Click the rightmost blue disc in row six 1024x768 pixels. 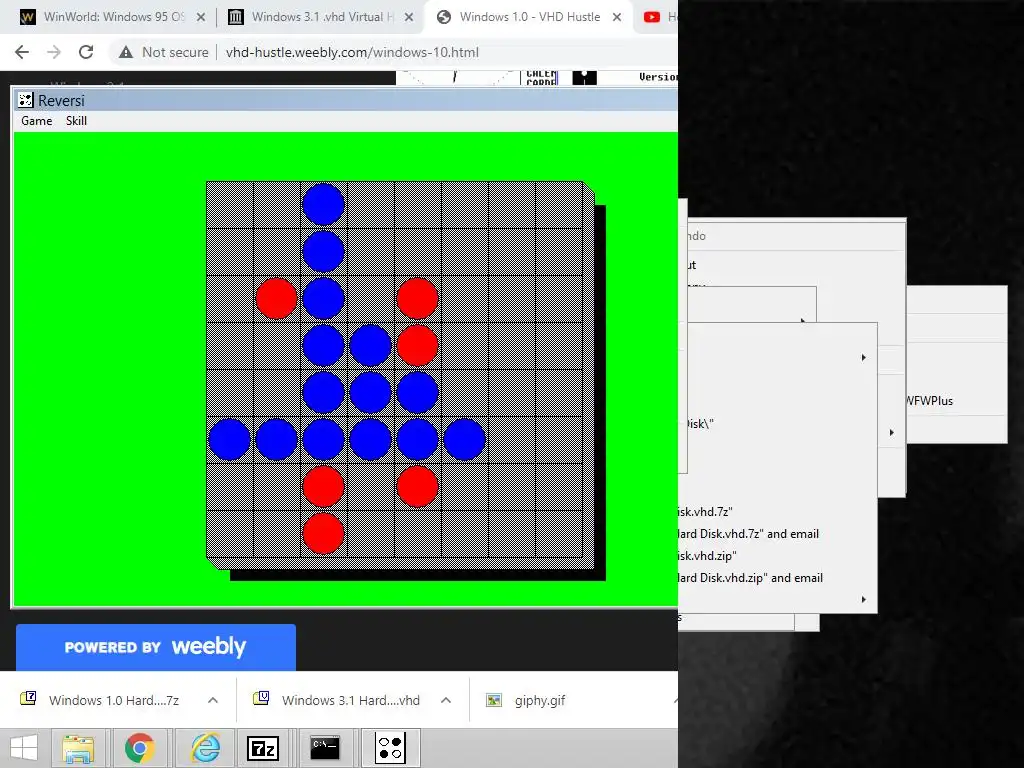point(464,440)
